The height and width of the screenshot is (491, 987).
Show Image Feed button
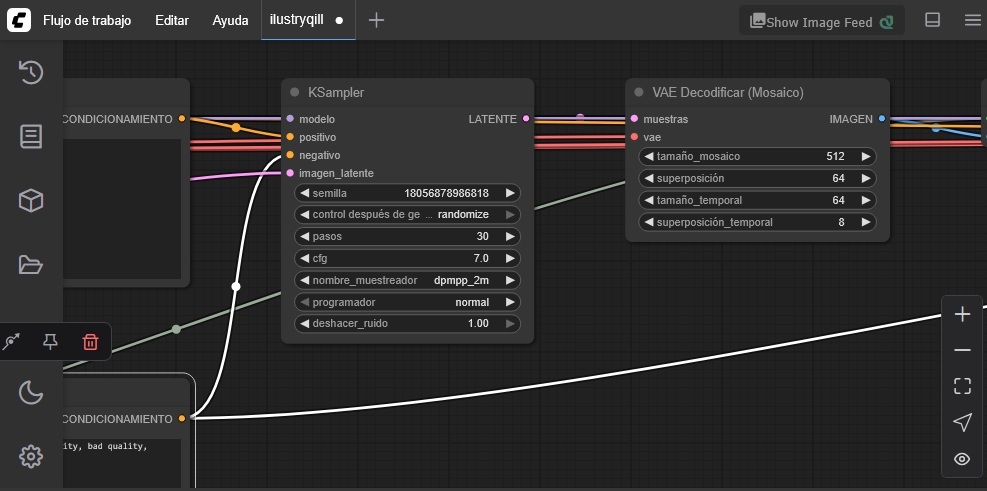click(821, 21)
